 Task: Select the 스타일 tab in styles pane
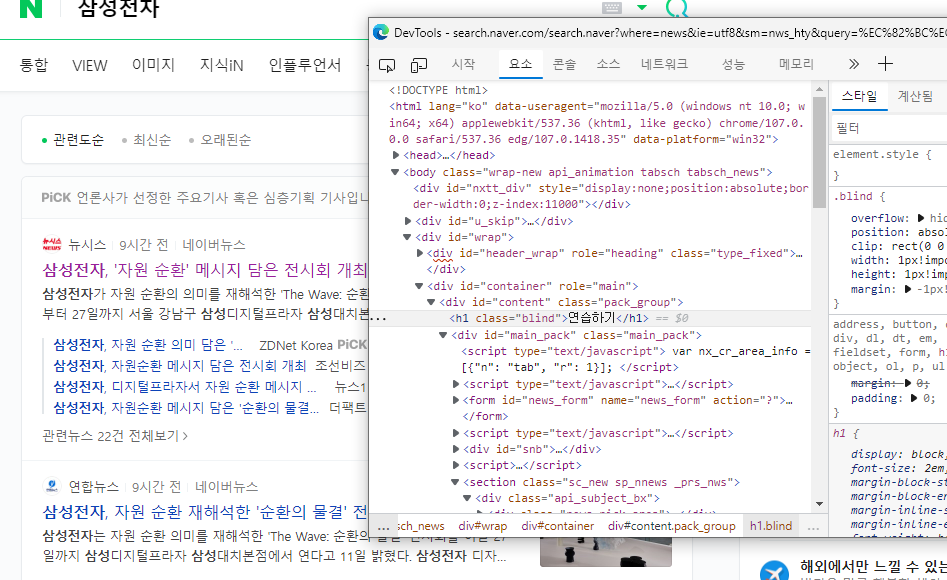pyautogui.click(x=859, y=96)
